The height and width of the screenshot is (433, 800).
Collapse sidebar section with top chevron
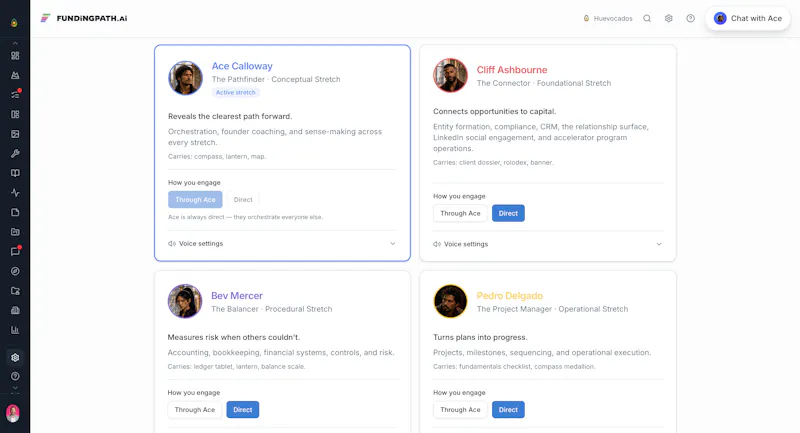(15, 43)
